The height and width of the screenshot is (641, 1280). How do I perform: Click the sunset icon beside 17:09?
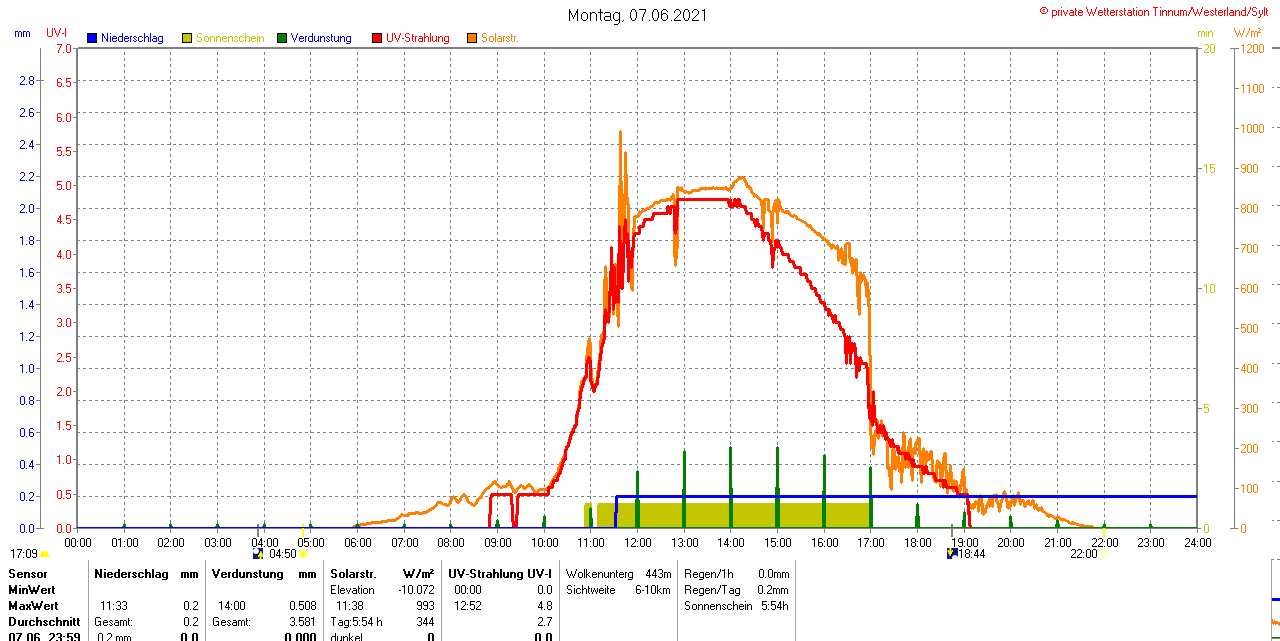click(44, 554)
